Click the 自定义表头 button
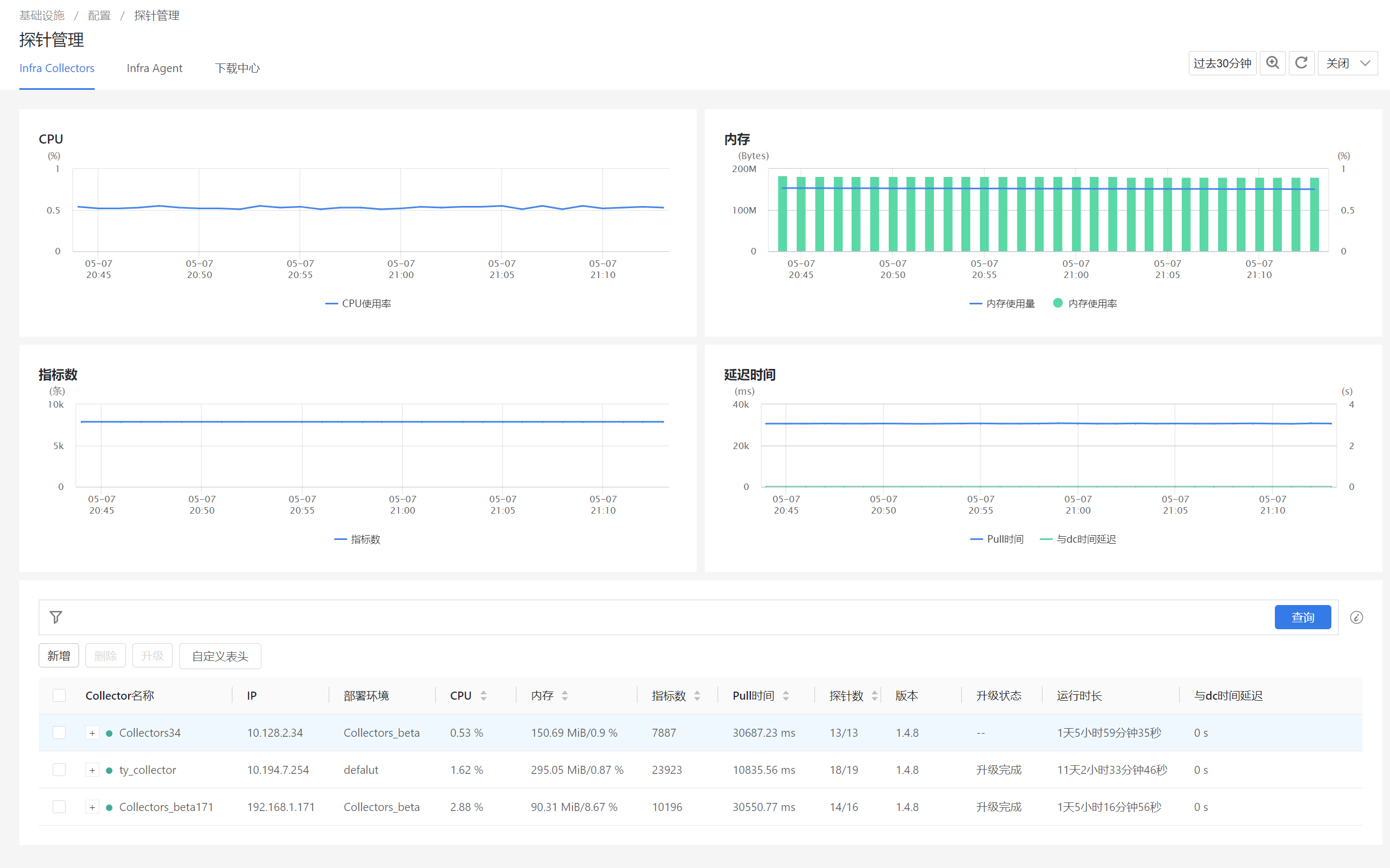This screenshot has height=868, width=1390. click(220, 656)
